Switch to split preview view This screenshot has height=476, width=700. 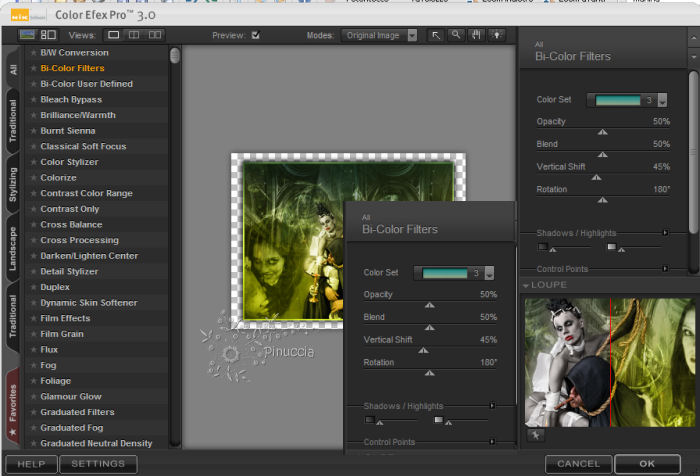pyautogui.click(x=134, y=35)
